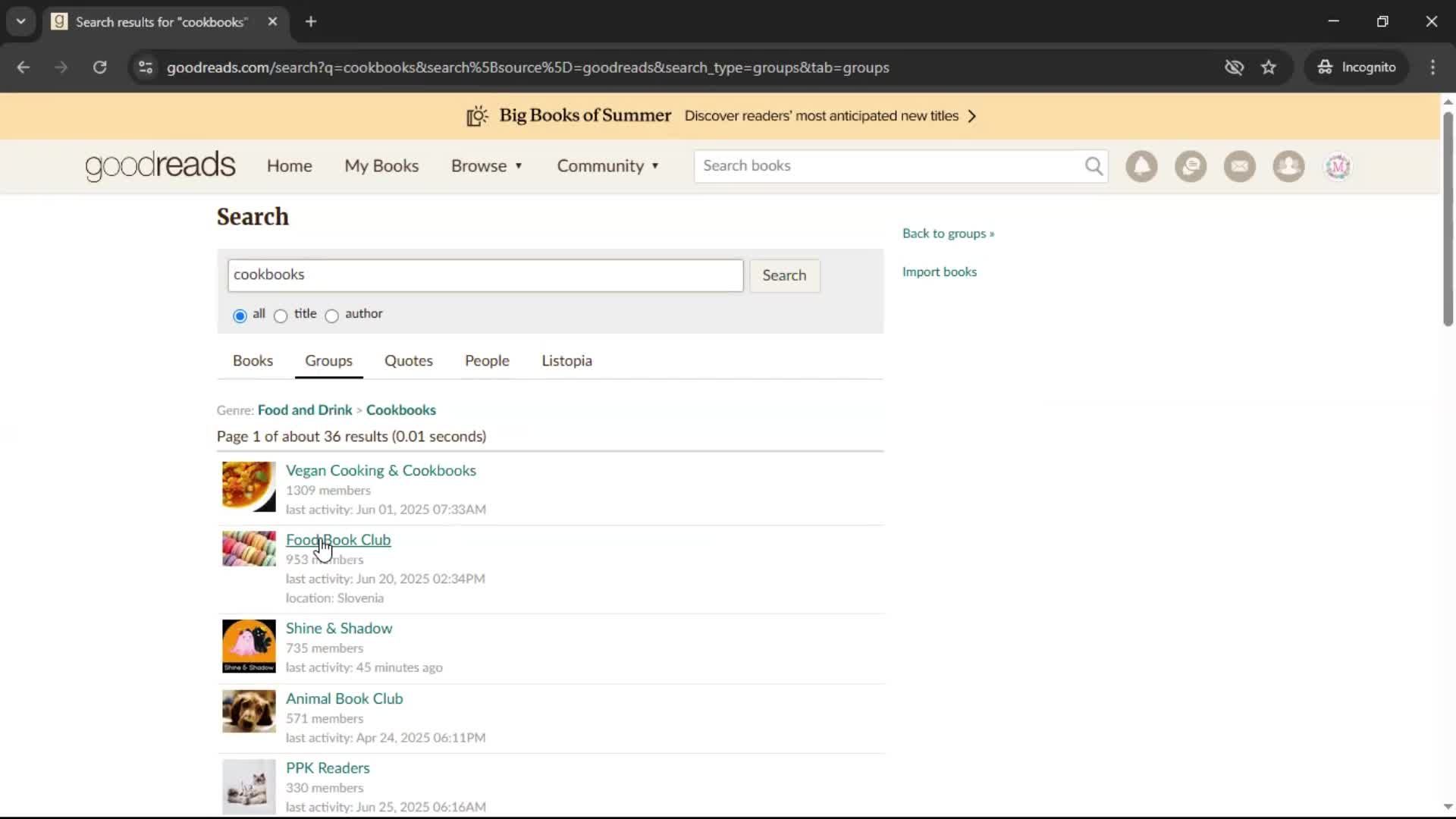The image size is (1456, 819).
Task: Switch to the Groups tab
Action: click(328, 361)
